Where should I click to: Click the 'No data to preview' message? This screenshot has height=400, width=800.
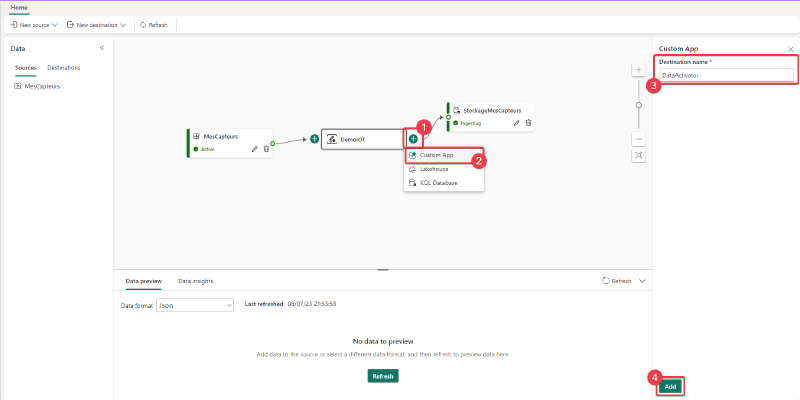(383, 341)
